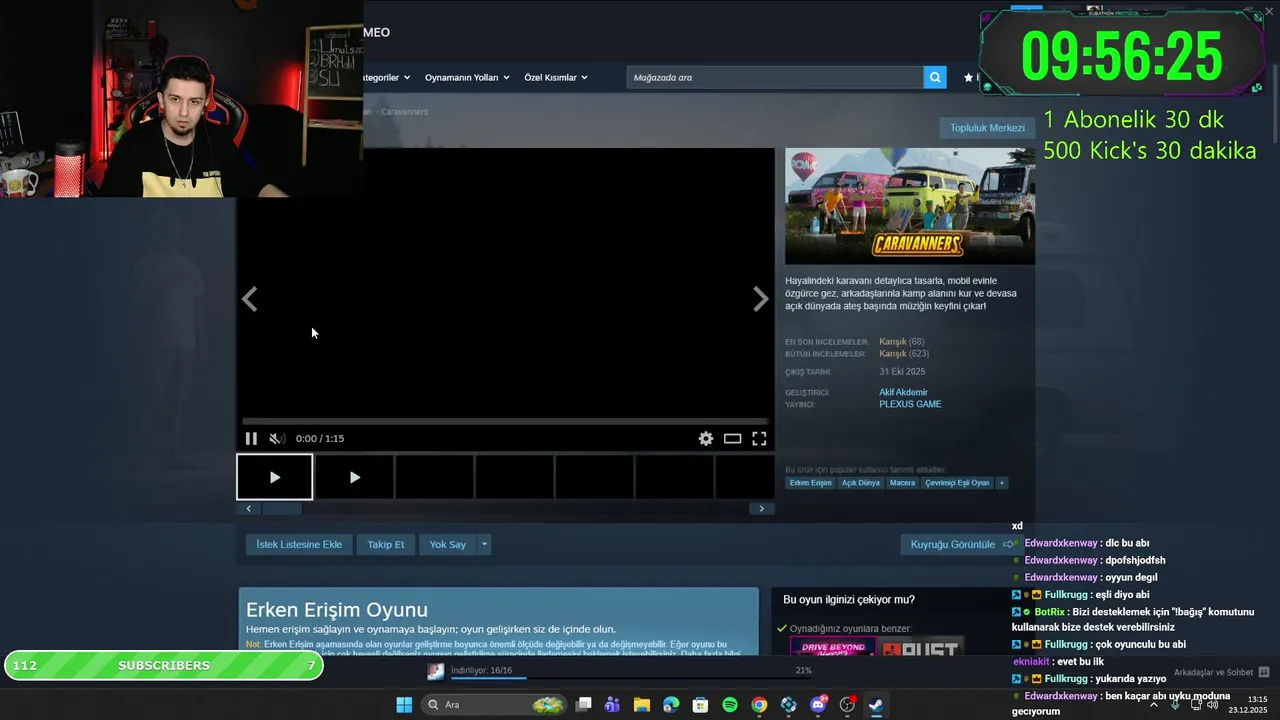Go to the next media item arrow
The width and height of the screenshot is (1280, 720).
tap(761, 299)
